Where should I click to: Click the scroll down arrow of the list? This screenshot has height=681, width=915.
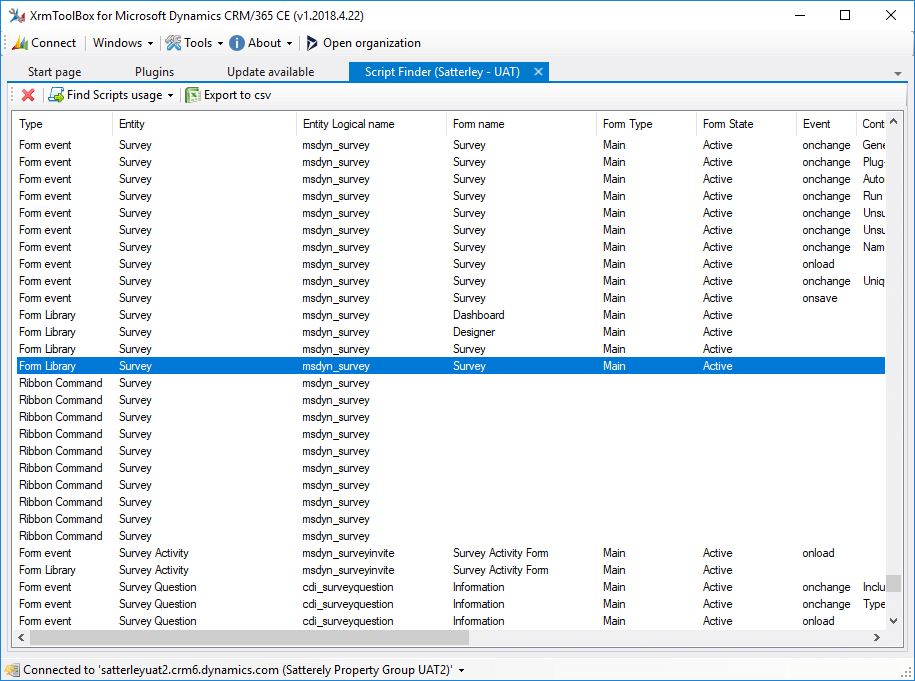tap(893, 621)
